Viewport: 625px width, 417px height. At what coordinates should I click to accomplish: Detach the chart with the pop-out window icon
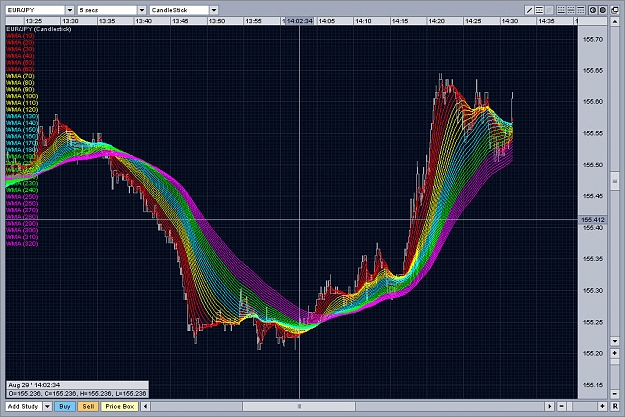click(x=614, y=10)
